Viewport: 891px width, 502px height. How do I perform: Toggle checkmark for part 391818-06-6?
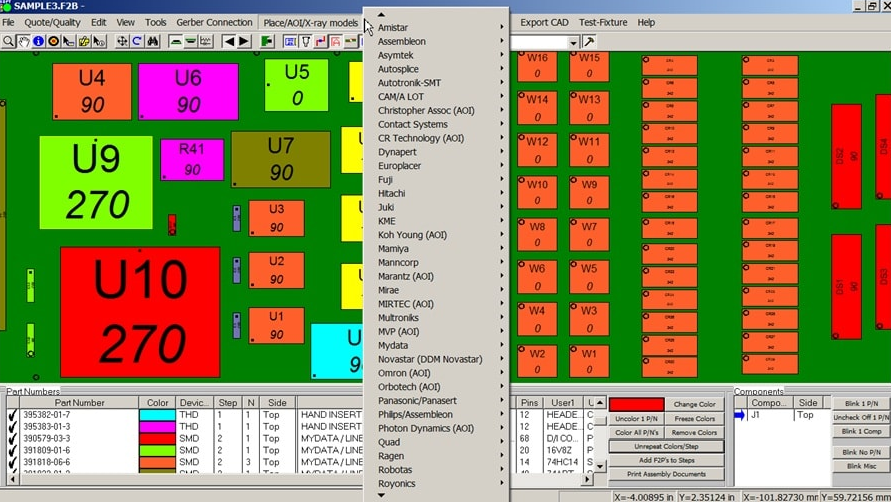12,462
